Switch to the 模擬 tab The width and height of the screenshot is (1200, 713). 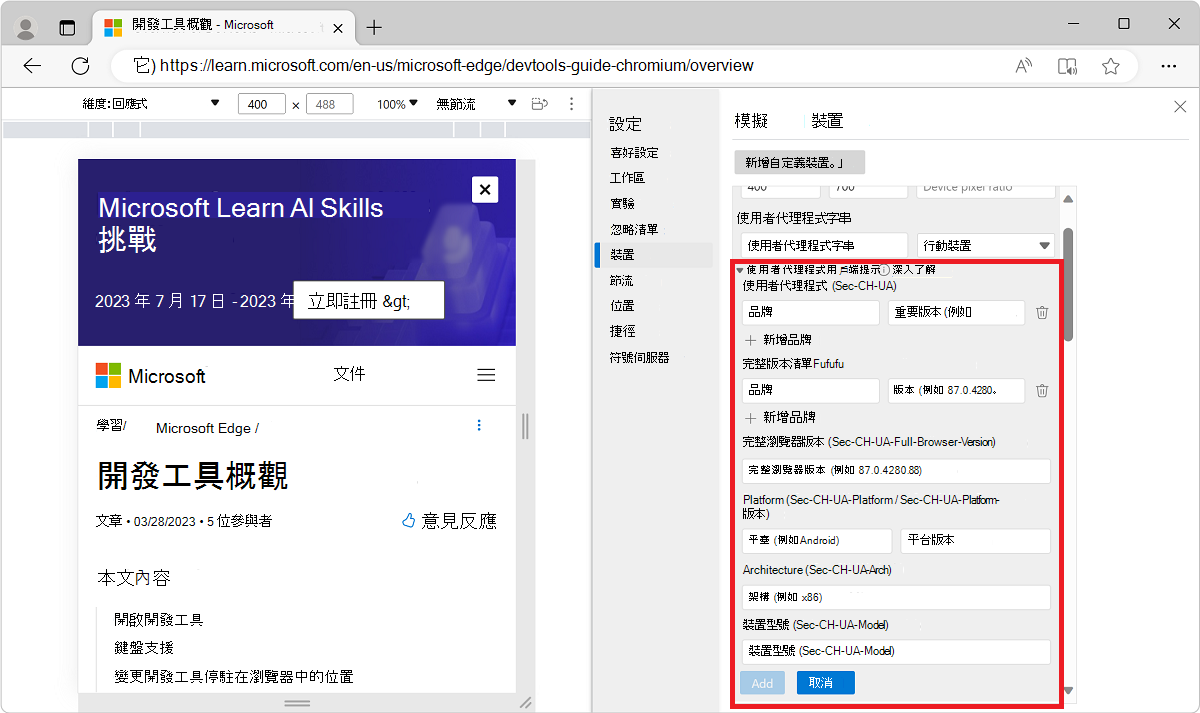(752, 120)
